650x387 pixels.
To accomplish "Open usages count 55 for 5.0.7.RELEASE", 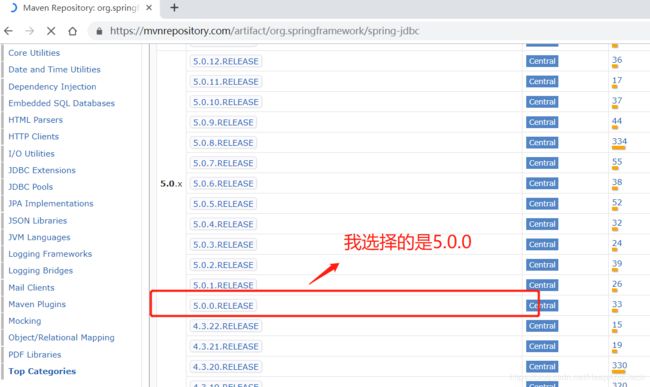I will coord(617,162).
